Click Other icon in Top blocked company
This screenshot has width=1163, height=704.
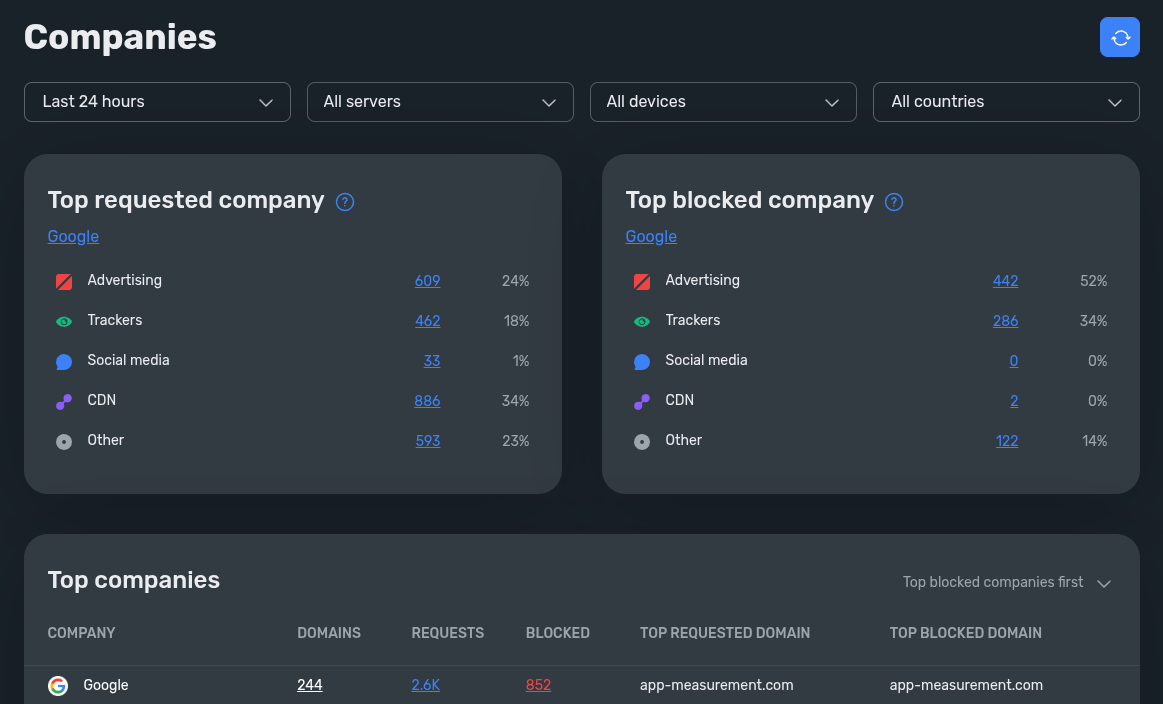[642, 441]
